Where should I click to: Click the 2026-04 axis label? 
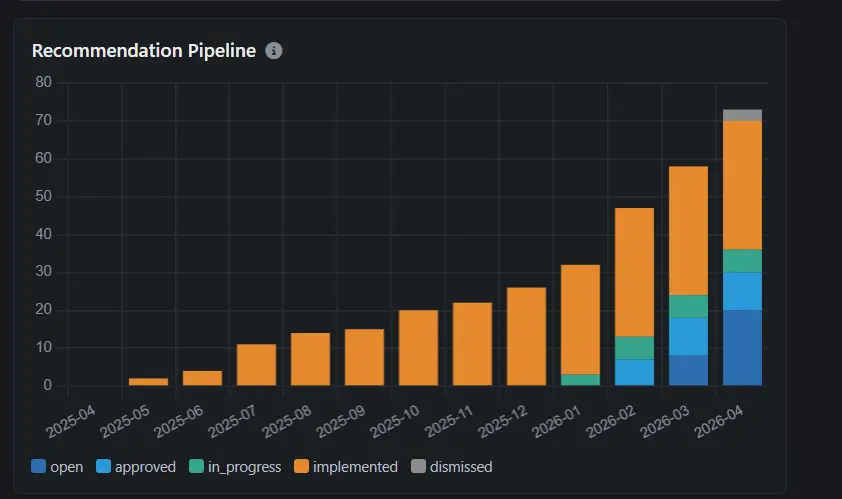pyautogui.click(x=719, y=422)
